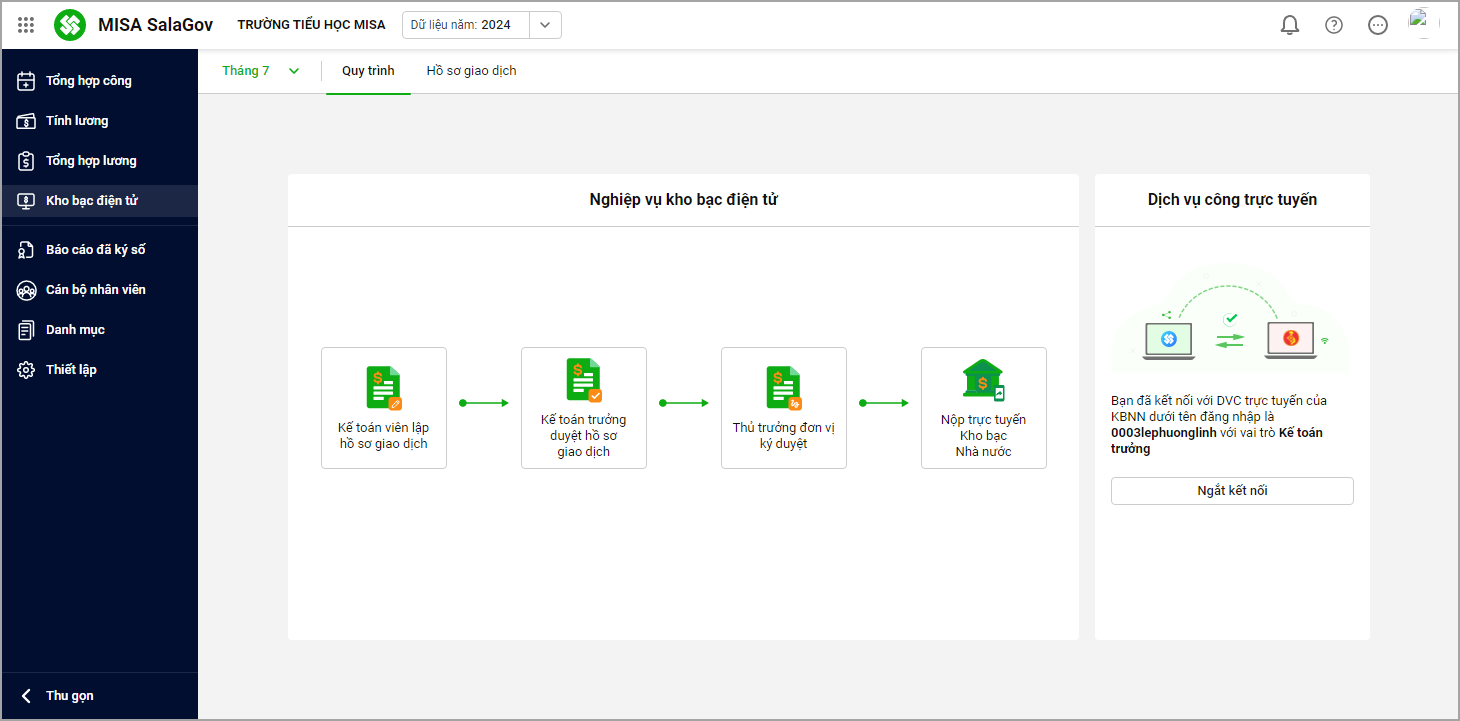Open the Dữ liệu năm 2024 dropdown
The height and width of the screenshot is (721, 1460).
(x=545, y=25)
